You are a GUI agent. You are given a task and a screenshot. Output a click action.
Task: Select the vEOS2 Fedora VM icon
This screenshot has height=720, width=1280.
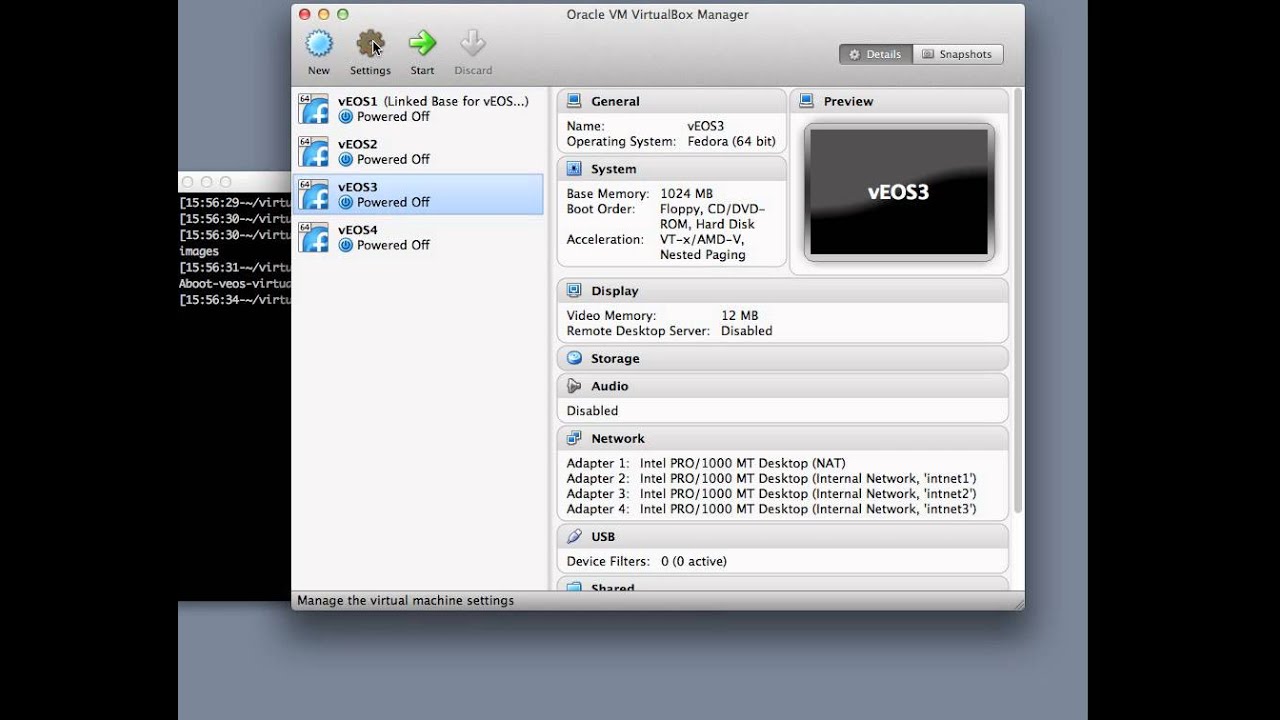pos(314,152)
